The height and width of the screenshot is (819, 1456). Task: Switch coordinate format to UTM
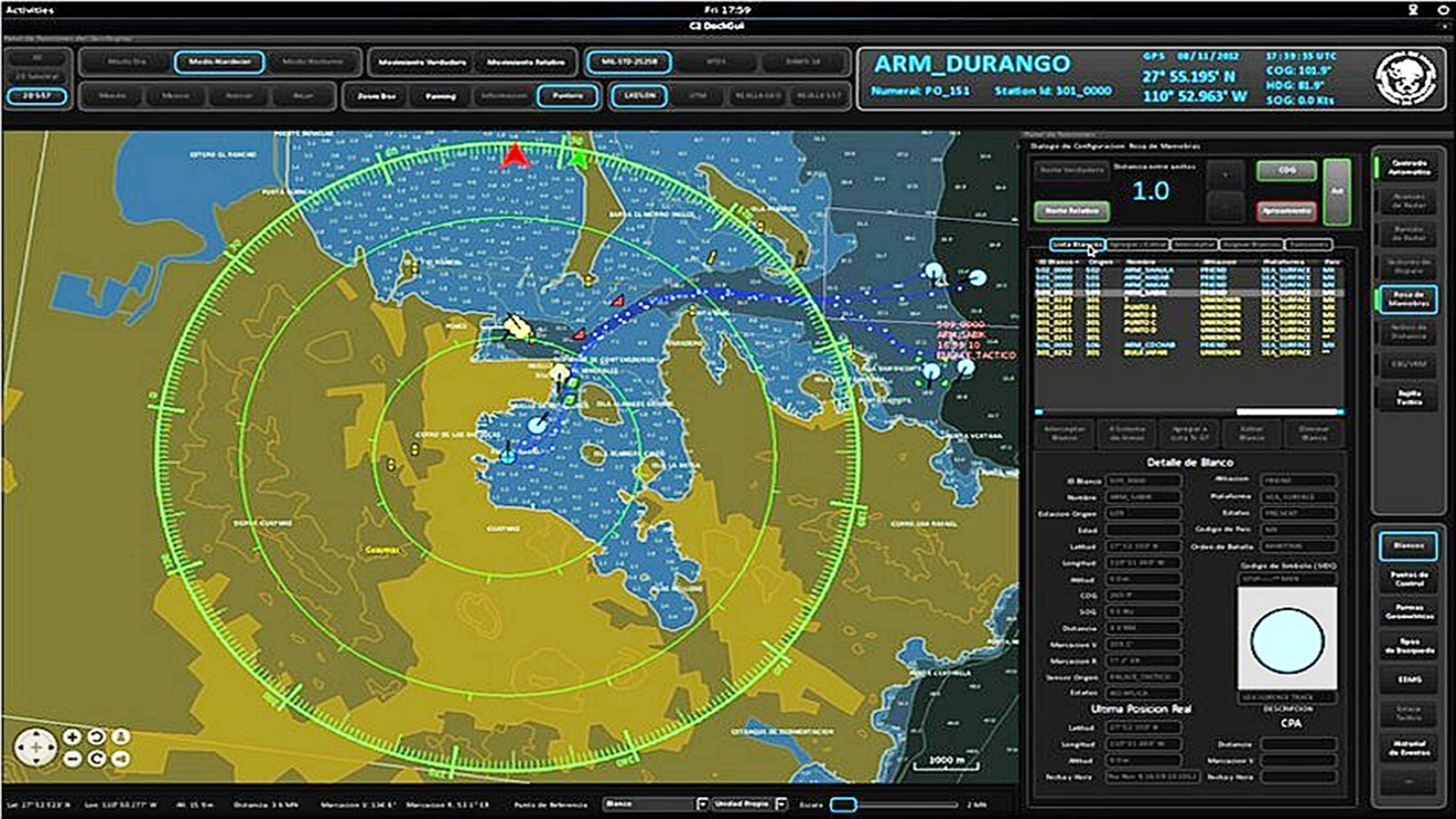[698, 96]
